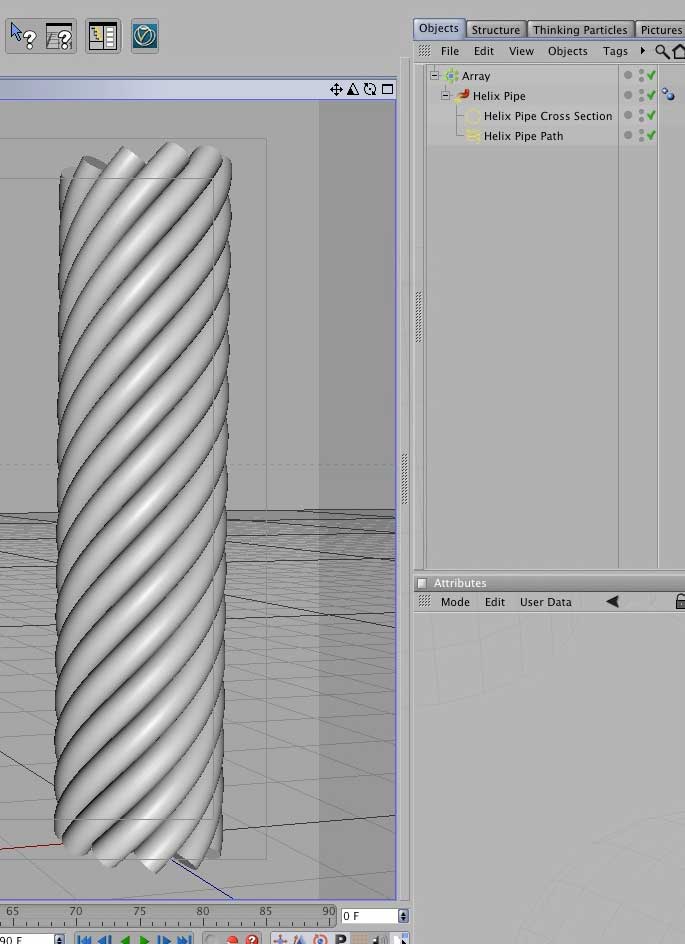Toggle Array visibility dots

click(641, 75)
